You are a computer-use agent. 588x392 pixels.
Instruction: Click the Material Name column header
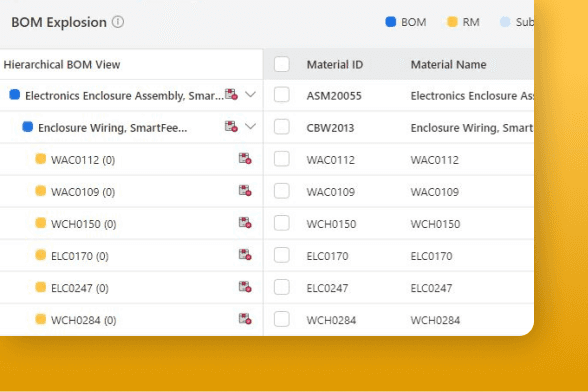click(448, 65)
